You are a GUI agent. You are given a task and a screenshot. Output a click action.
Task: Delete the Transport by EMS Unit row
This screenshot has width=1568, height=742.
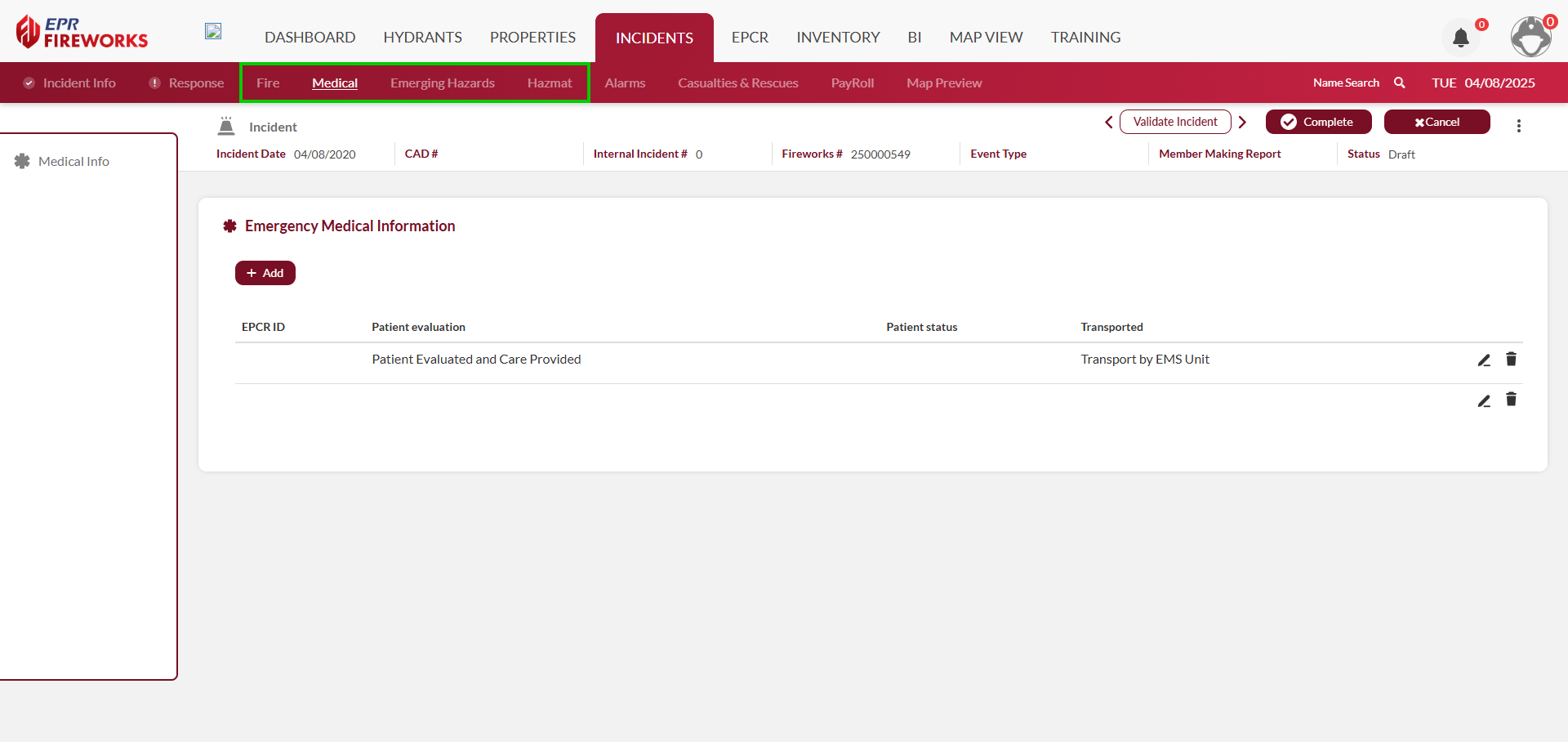pyautogui.click(x=1511, y=360)
